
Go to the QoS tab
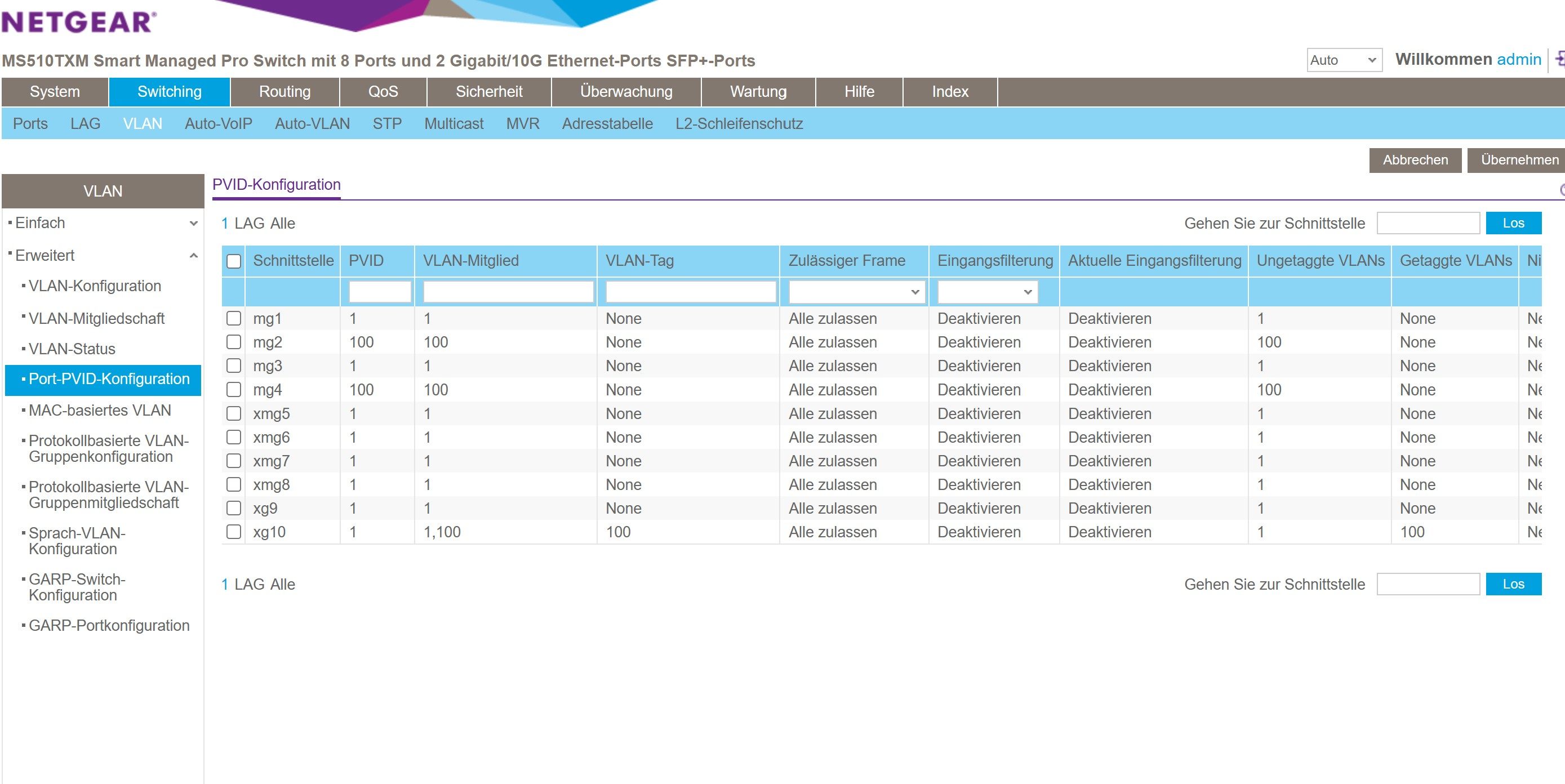pyautogui.click(x=383, y=92)
